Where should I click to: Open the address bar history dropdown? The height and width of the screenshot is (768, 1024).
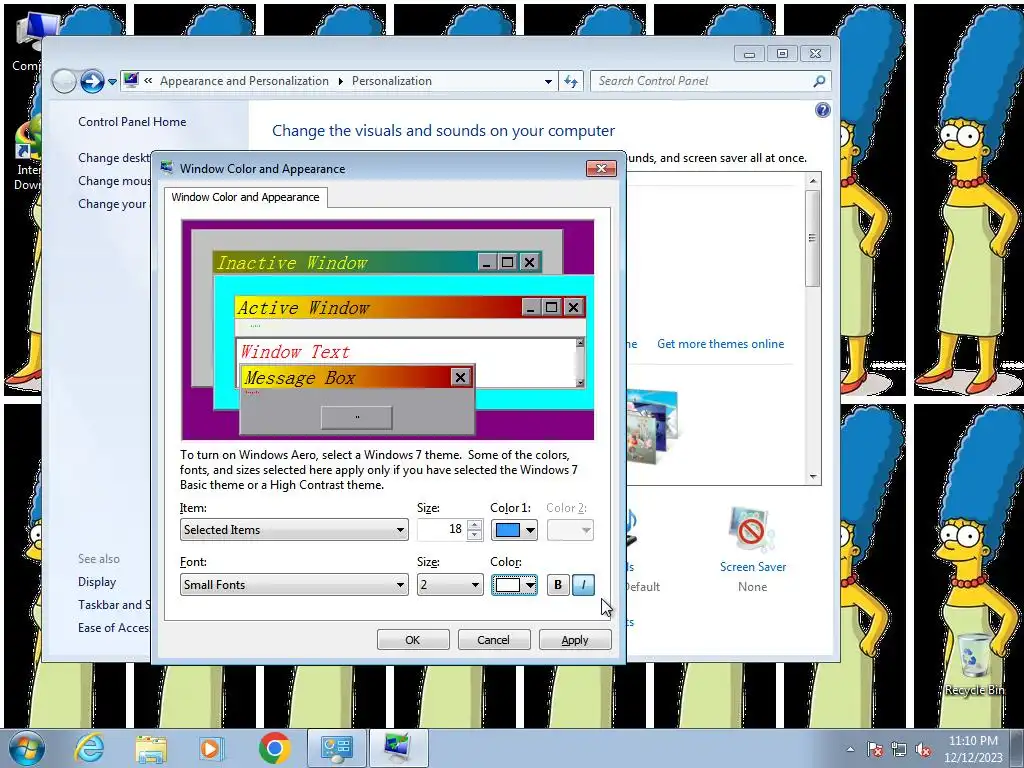548,82
